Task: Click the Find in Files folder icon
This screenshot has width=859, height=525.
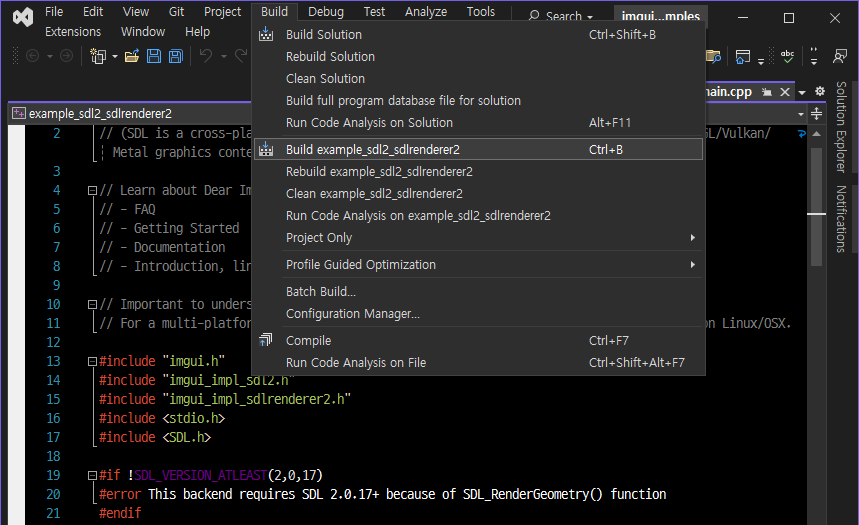Action: click(713, 56)
